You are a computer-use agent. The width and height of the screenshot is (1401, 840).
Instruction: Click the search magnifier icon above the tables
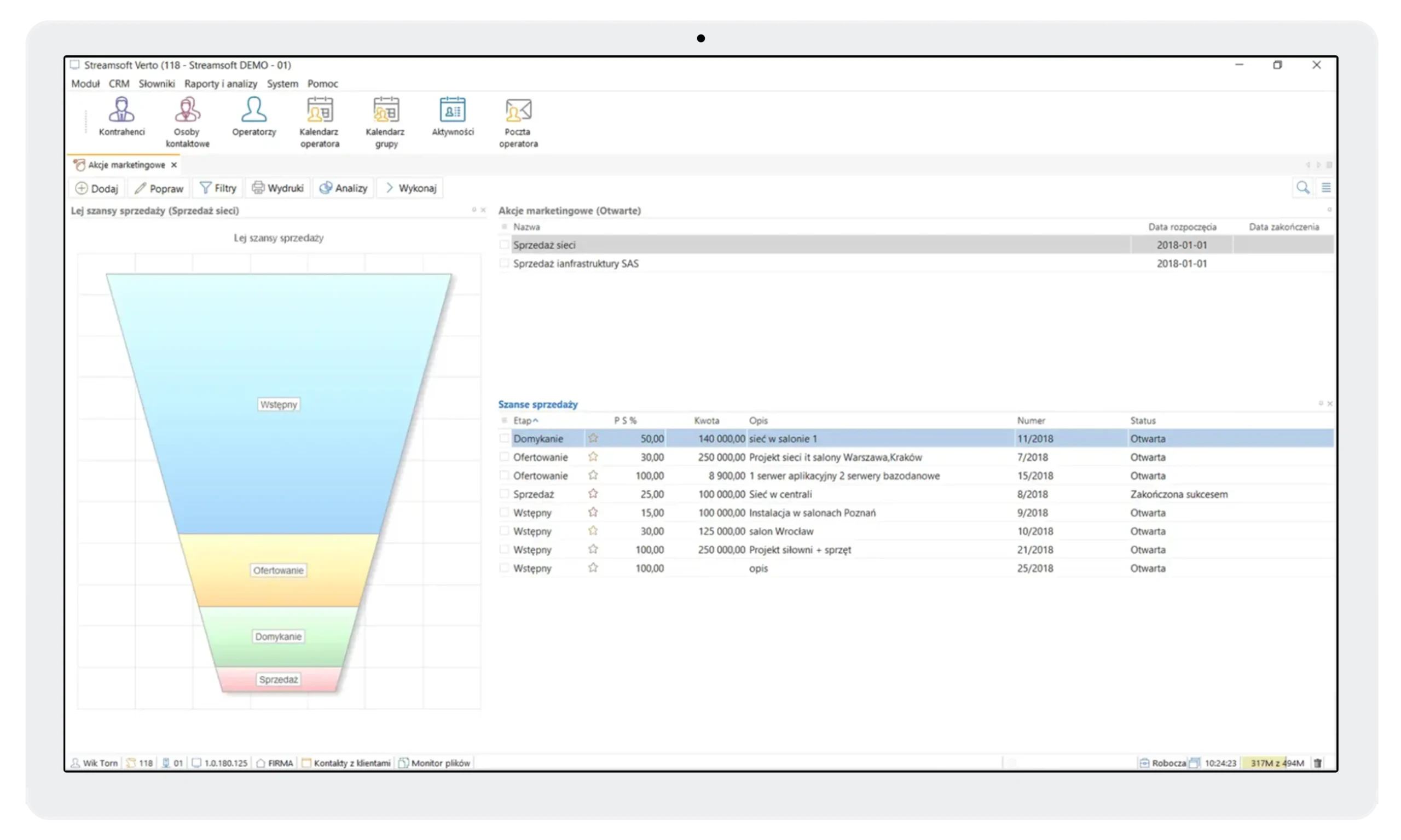[x=1303, y=187]
